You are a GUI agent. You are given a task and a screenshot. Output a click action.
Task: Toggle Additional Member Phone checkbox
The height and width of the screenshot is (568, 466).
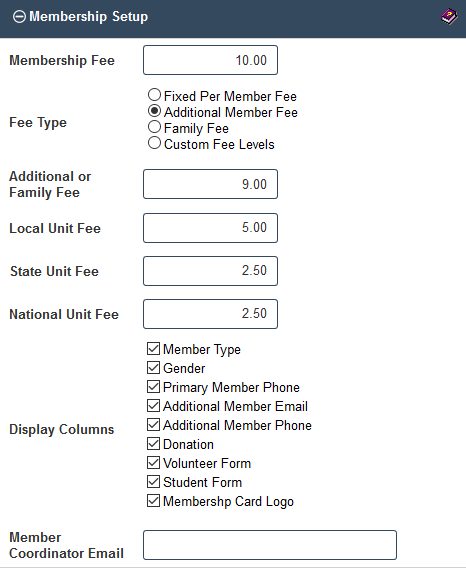(x=154, y=425)
